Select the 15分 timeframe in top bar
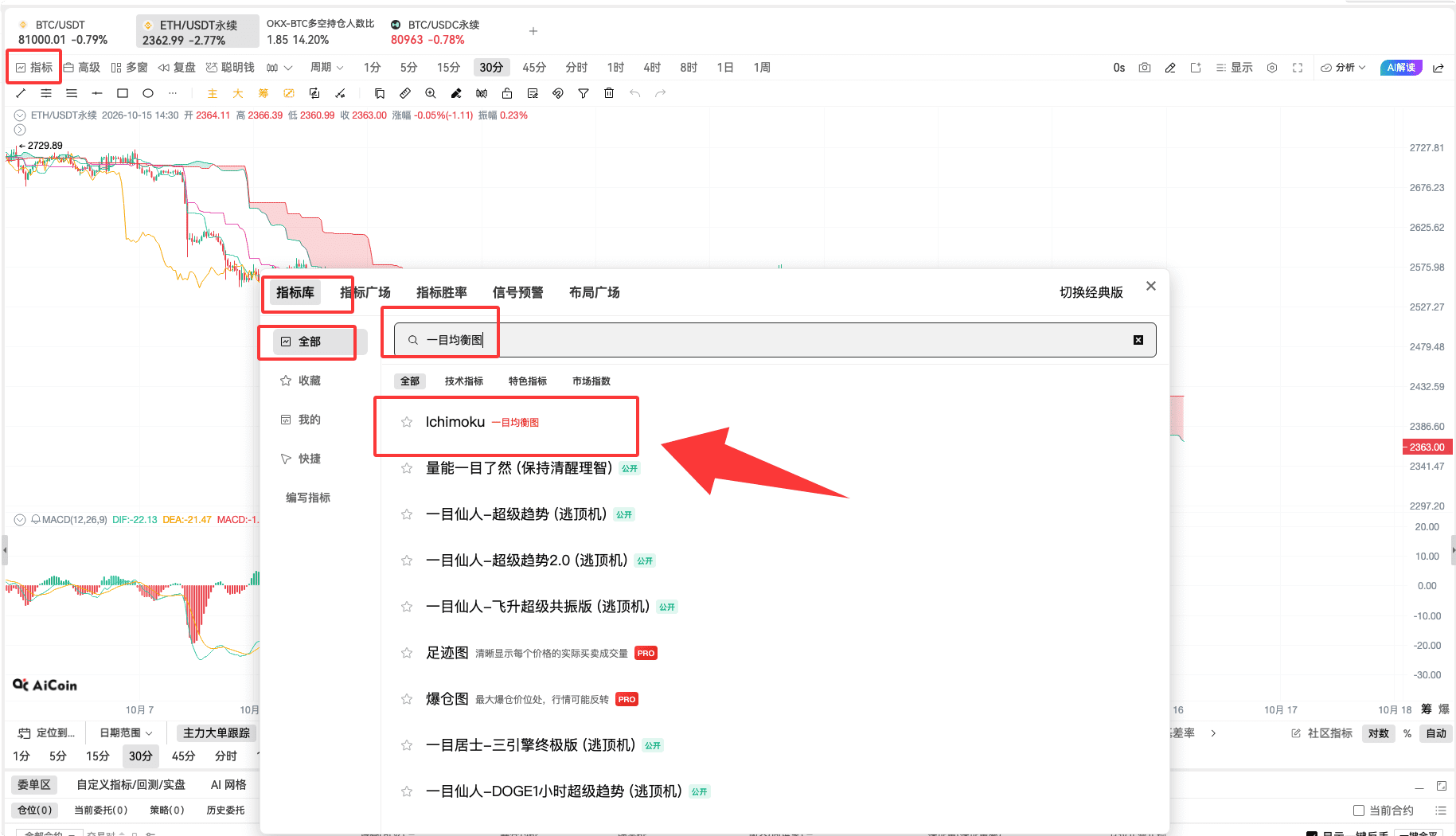The image size is (1456, 836). [448, 68]
